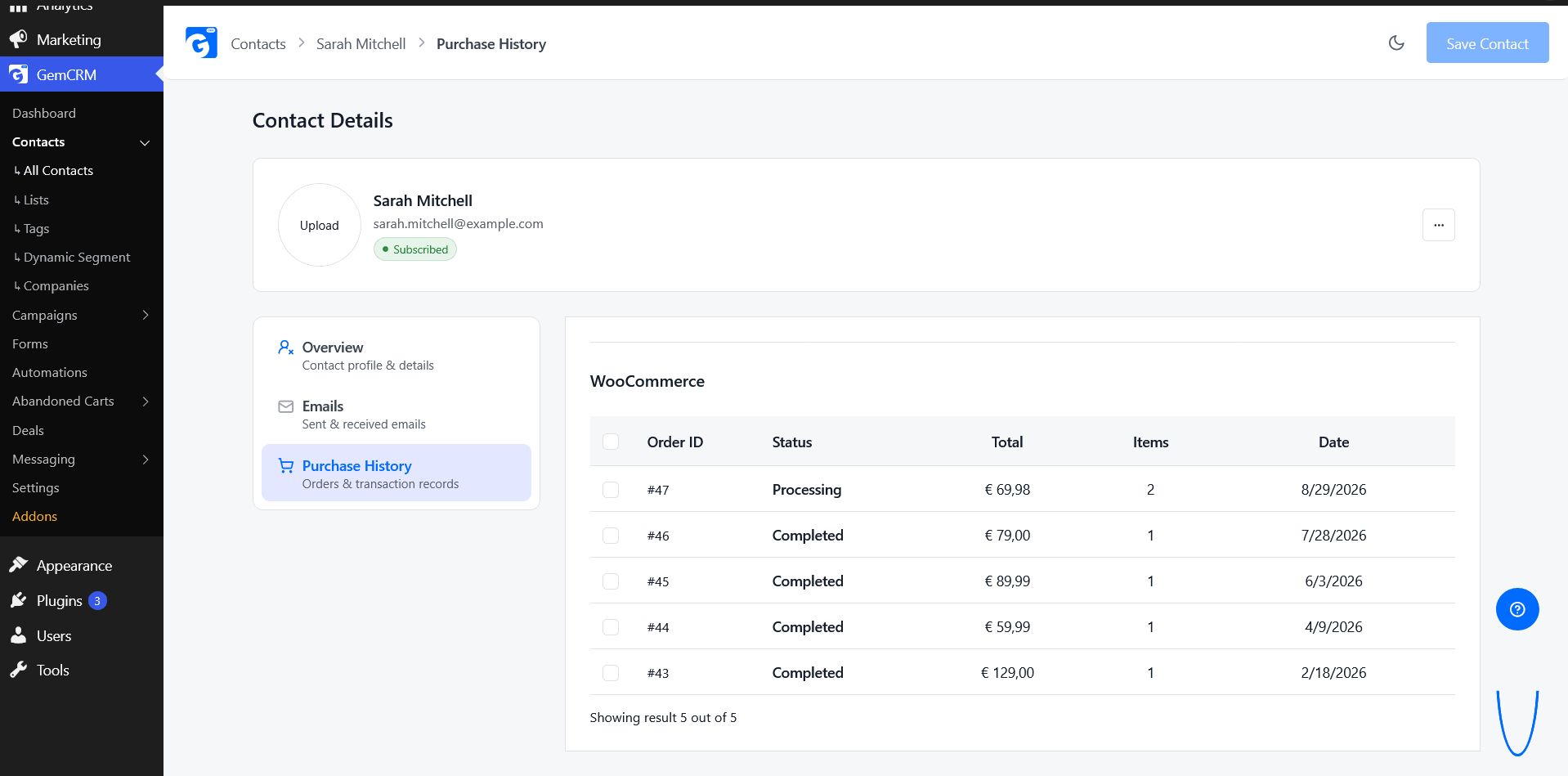
Task: Click the Users person icon
Action: coord(18,635)
